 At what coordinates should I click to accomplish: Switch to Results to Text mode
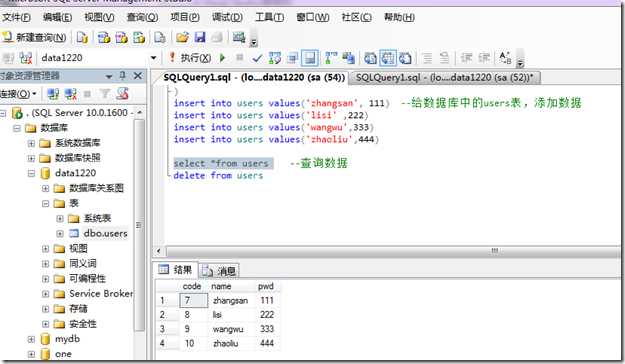coord(370,58)
